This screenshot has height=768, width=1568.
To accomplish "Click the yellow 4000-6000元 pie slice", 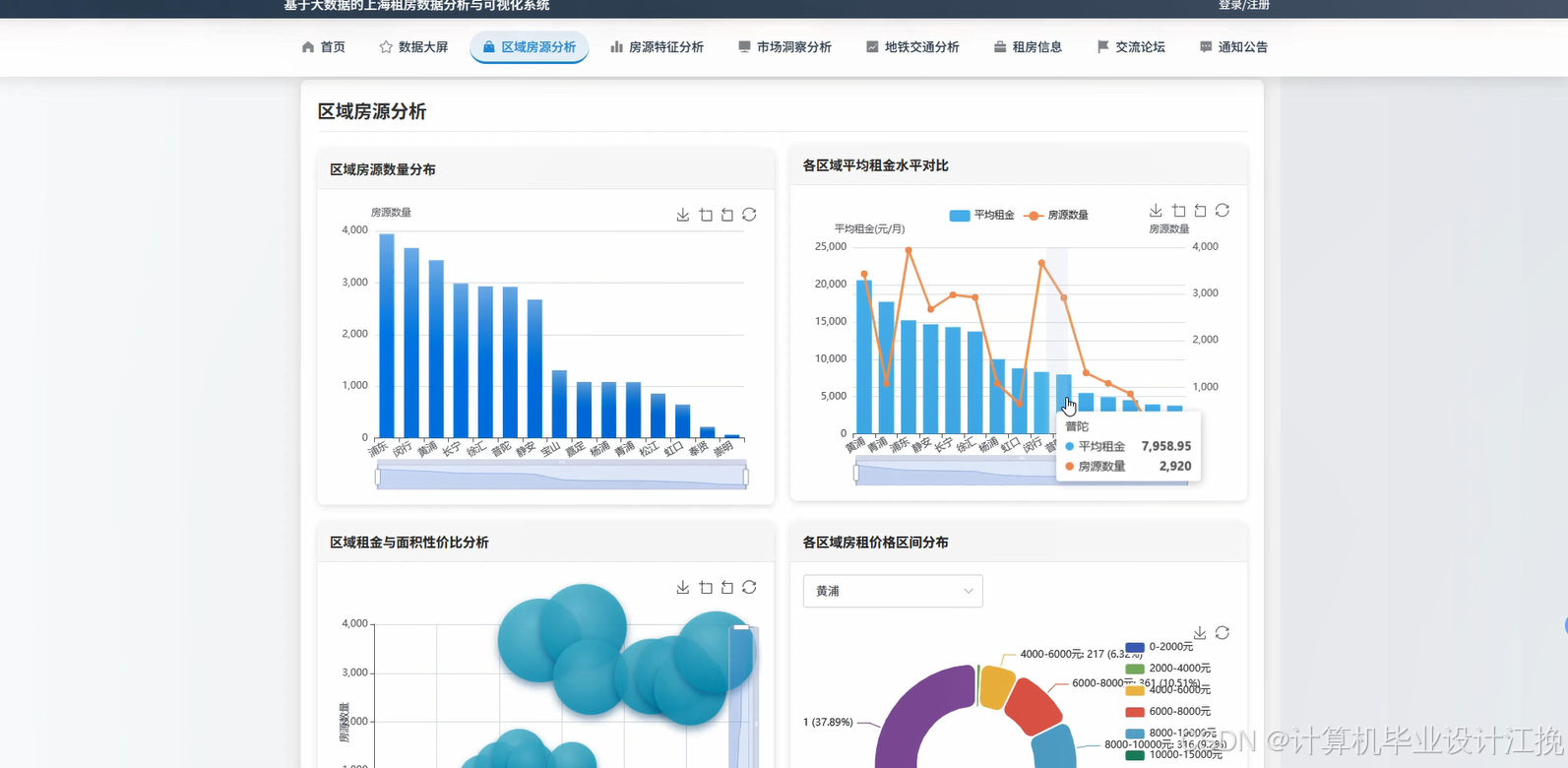I will (x=997, y=687).
